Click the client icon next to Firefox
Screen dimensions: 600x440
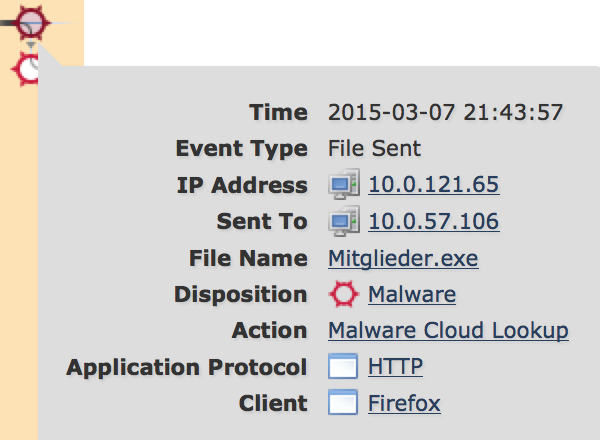(x=343, y=403)
